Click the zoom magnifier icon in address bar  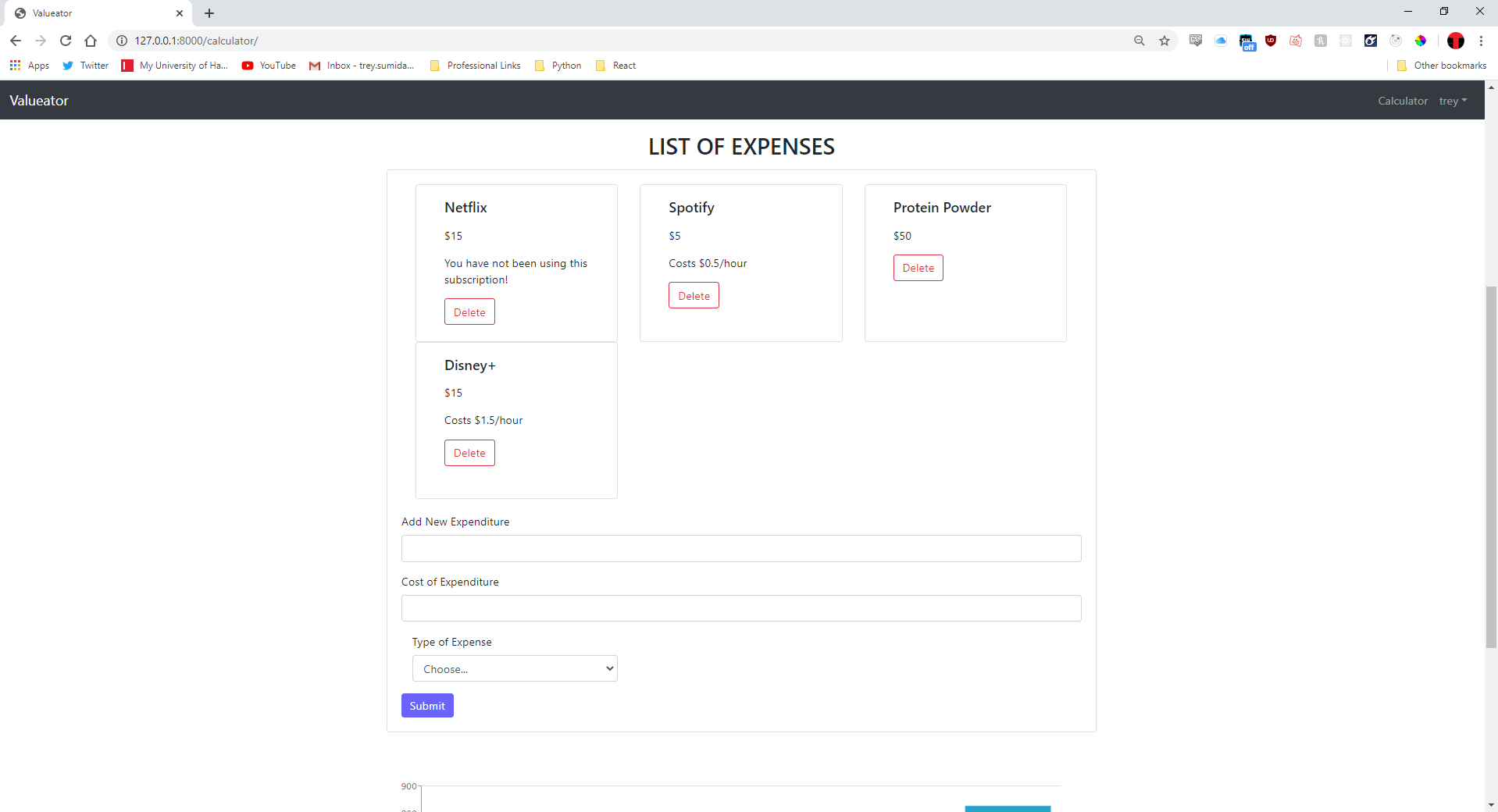1140,41
